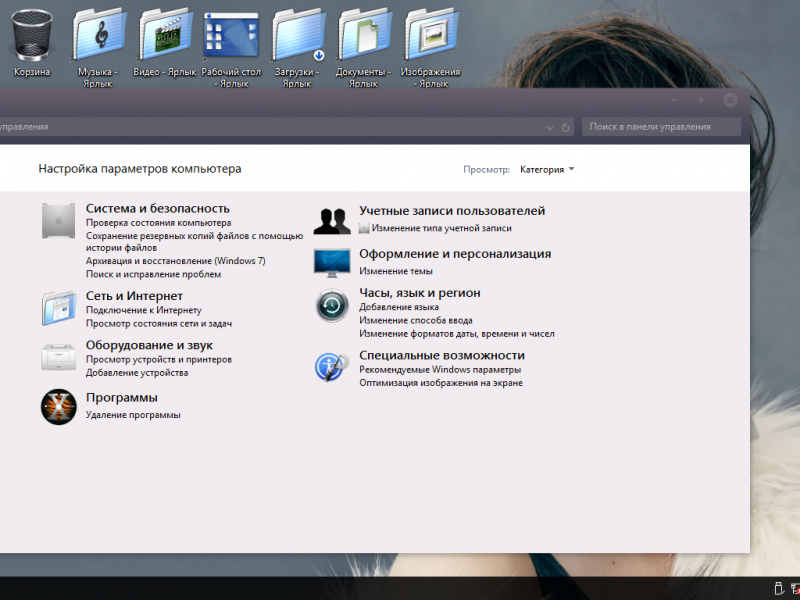The image size is (800, 600).
Task: Open Рекомендуемые Windows параметры
Action: 440,369
